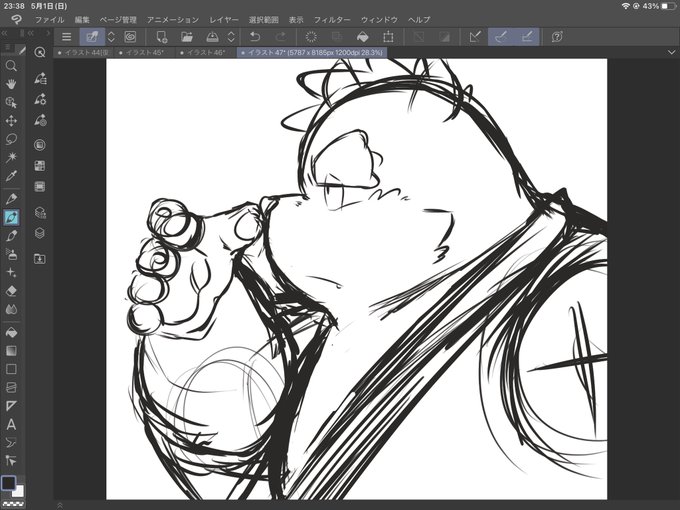Open the Color History palette

40,186
